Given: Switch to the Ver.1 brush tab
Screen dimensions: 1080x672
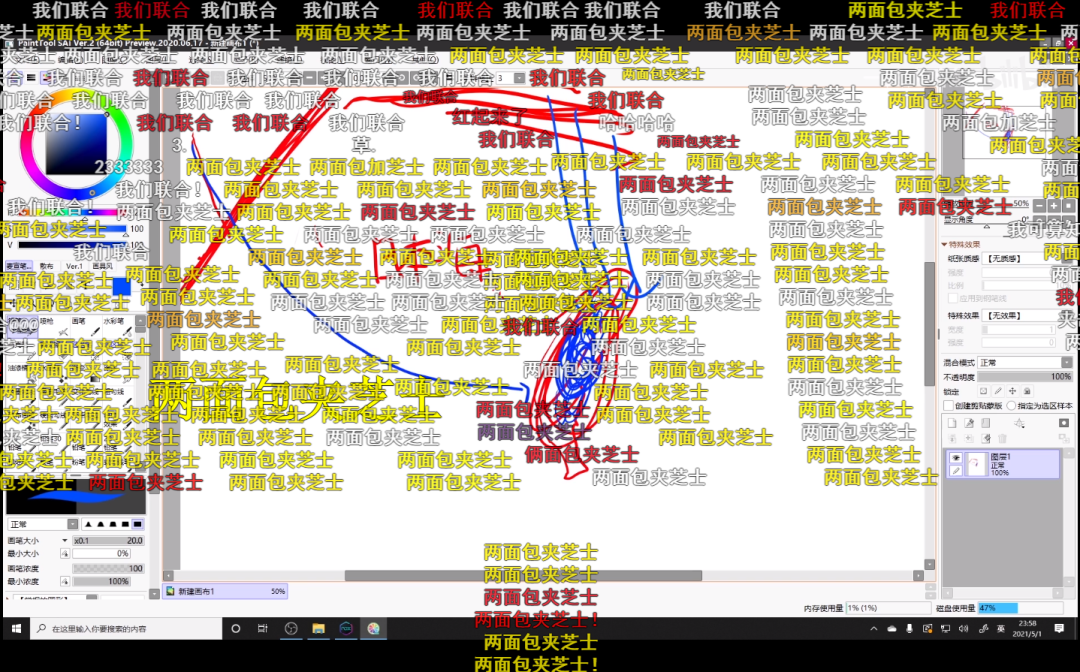Looking at the screenshot, I should 75,265.
